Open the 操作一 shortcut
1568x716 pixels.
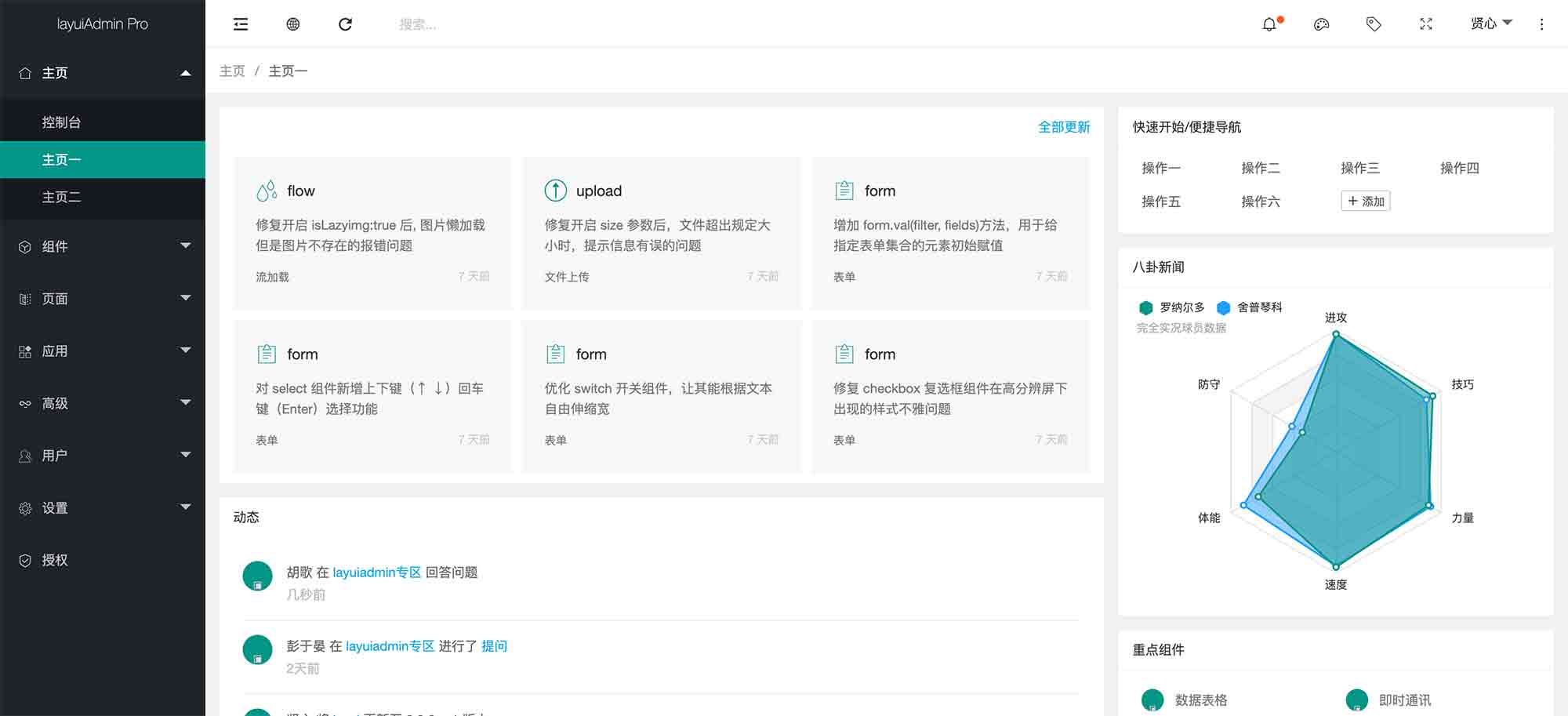pyautogui.click(x=1161, y=168)
